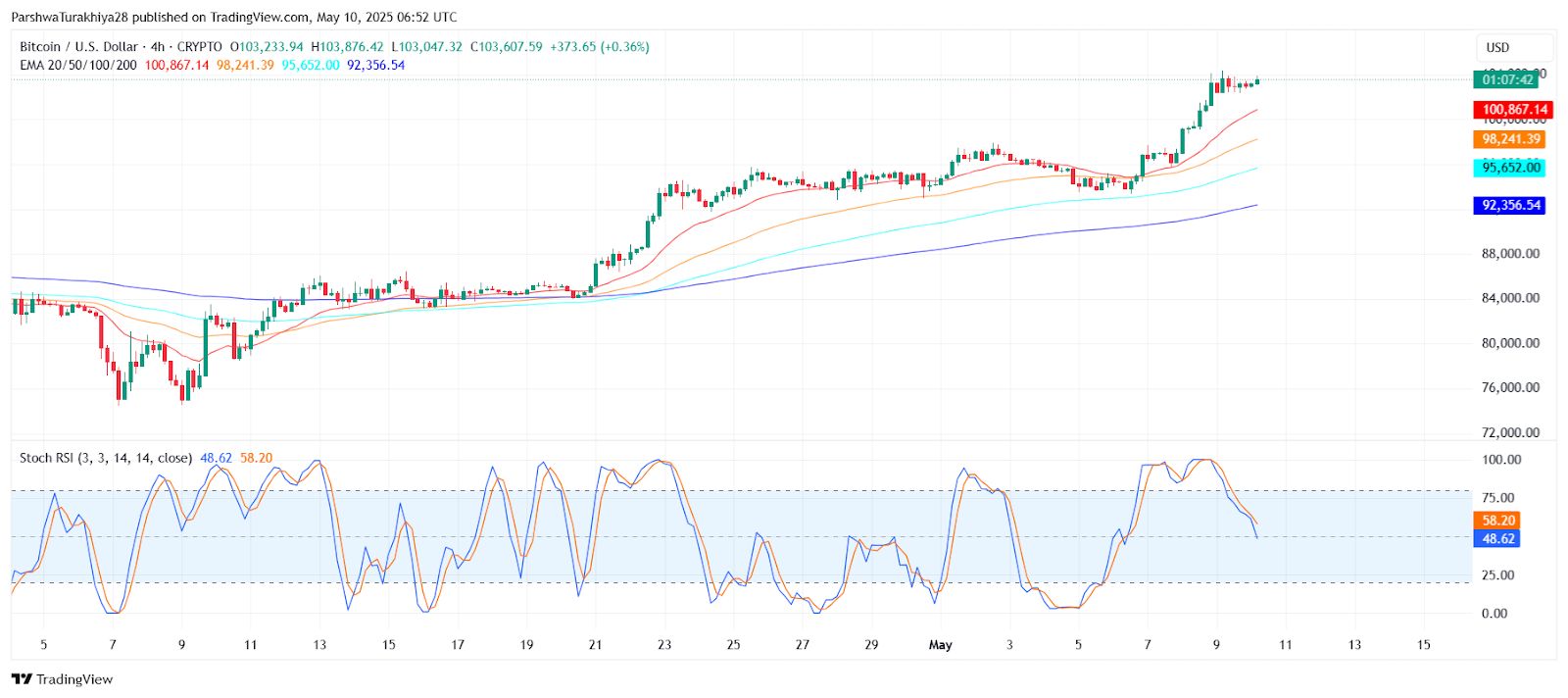Click the blue 48.62 Stoch RSI axis label
The width and height of the screenshot is (1568, 698).
pos(1497,538)
